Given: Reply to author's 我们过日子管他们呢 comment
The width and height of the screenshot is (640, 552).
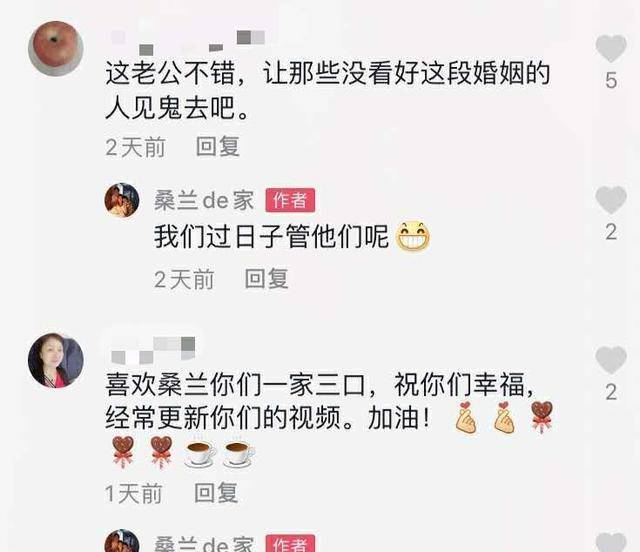Looking at the screenshot, I should coord(267,279).
